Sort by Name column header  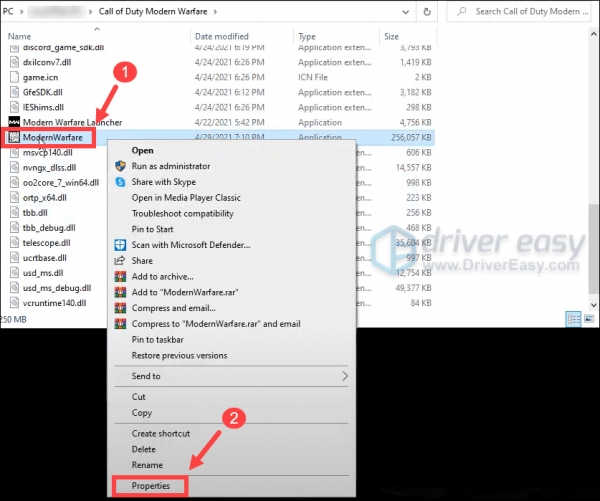20,36
